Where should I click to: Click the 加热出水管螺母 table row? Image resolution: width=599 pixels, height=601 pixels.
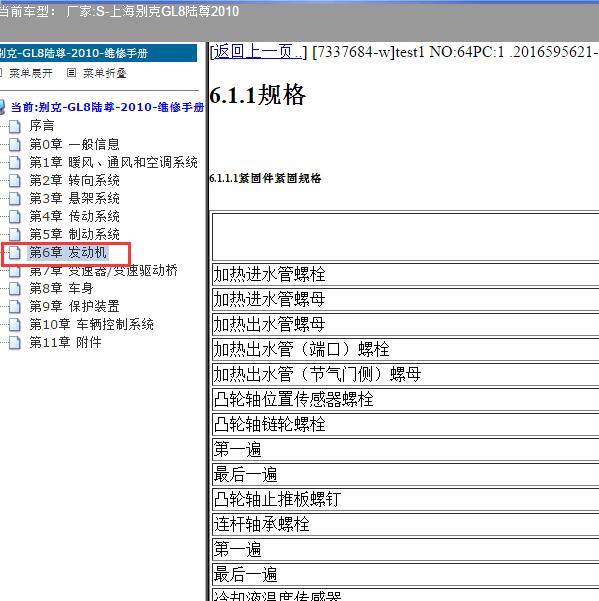point(405,324)
